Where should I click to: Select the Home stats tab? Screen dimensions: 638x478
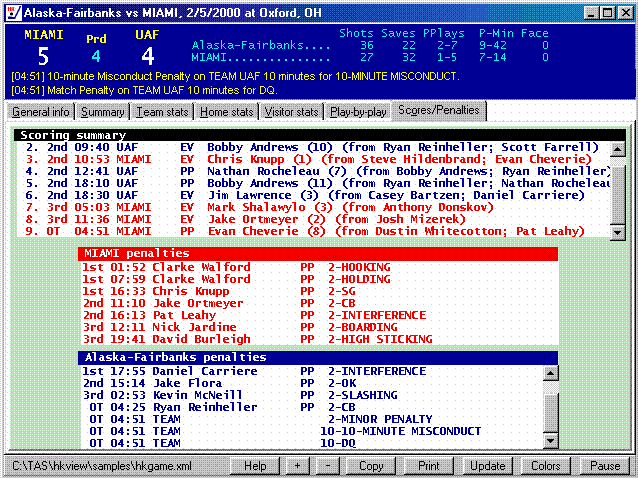pyautogui.click(x=227, y=112)
